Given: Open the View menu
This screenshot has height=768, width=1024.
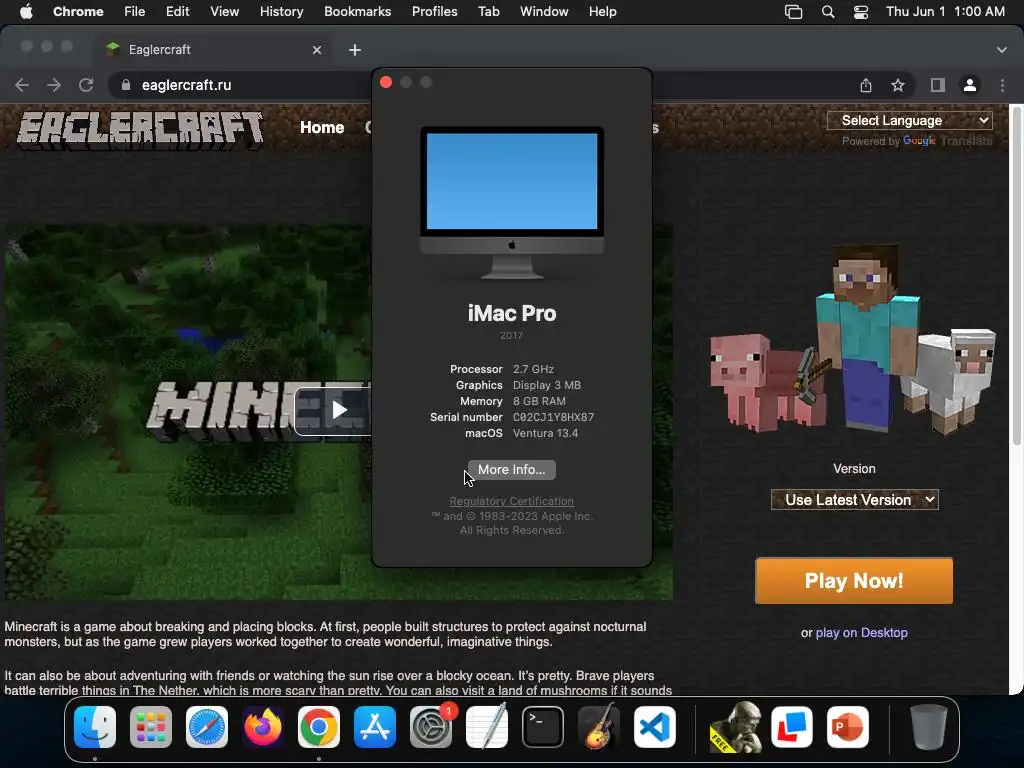Looking at the screenshot, I should (225, 12).
